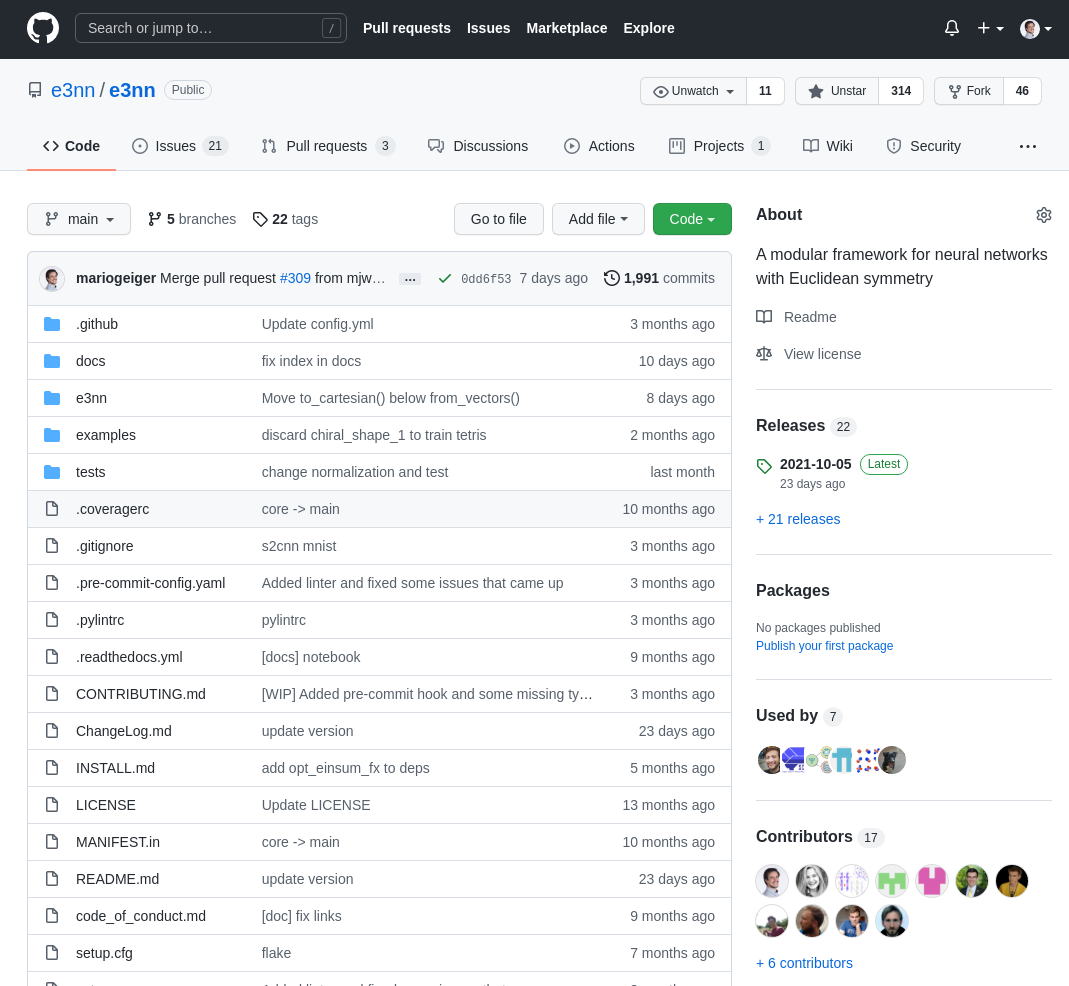Screen dimensions: 1069x986
Task: Unstar the repository
Action: click(x=837, y=91)
